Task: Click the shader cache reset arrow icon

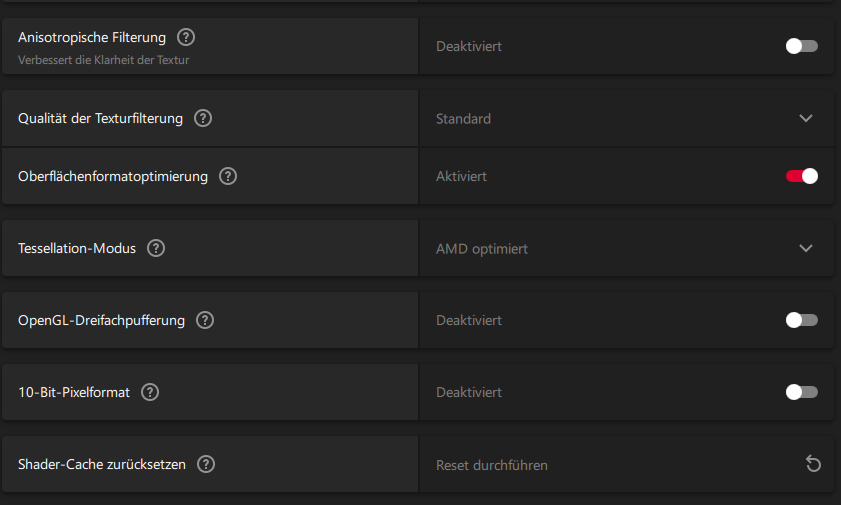Action: (813, 464)
